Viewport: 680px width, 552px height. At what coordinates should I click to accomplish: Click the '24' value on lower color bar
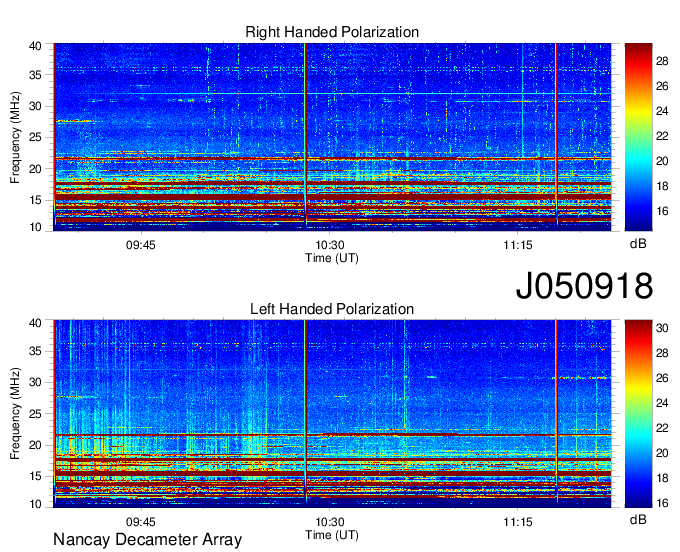pyautogui.click(x=662, y=403)
